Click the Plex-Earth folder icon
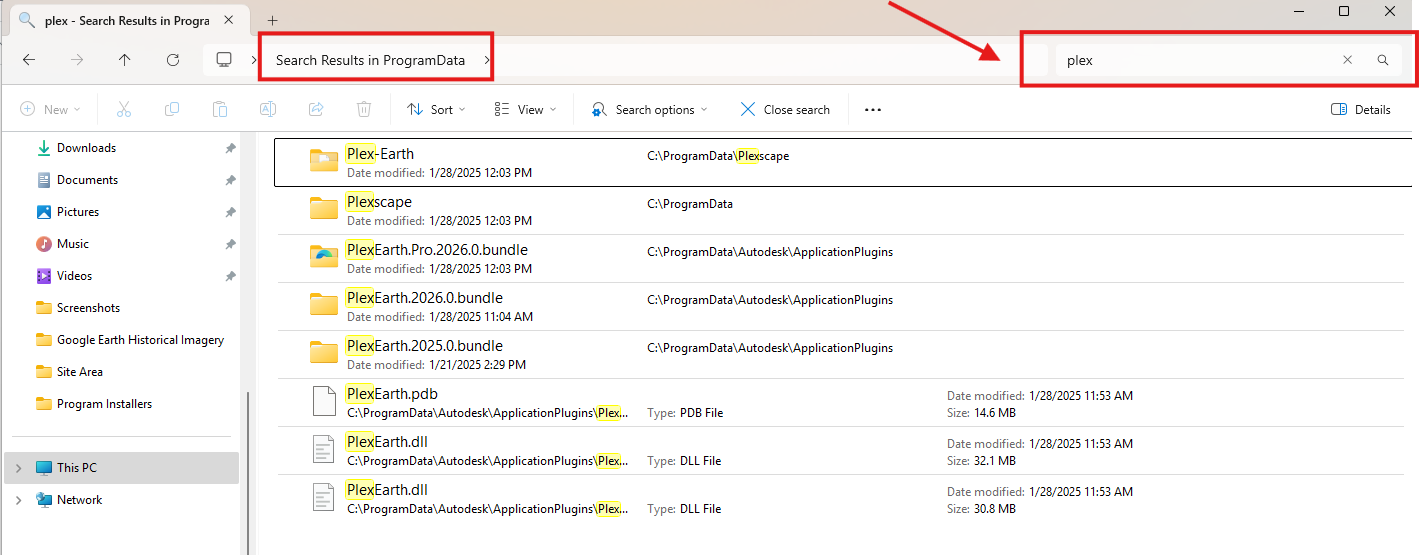The image size is (1420, 555). pyautogui.click(x=324, y=161)
